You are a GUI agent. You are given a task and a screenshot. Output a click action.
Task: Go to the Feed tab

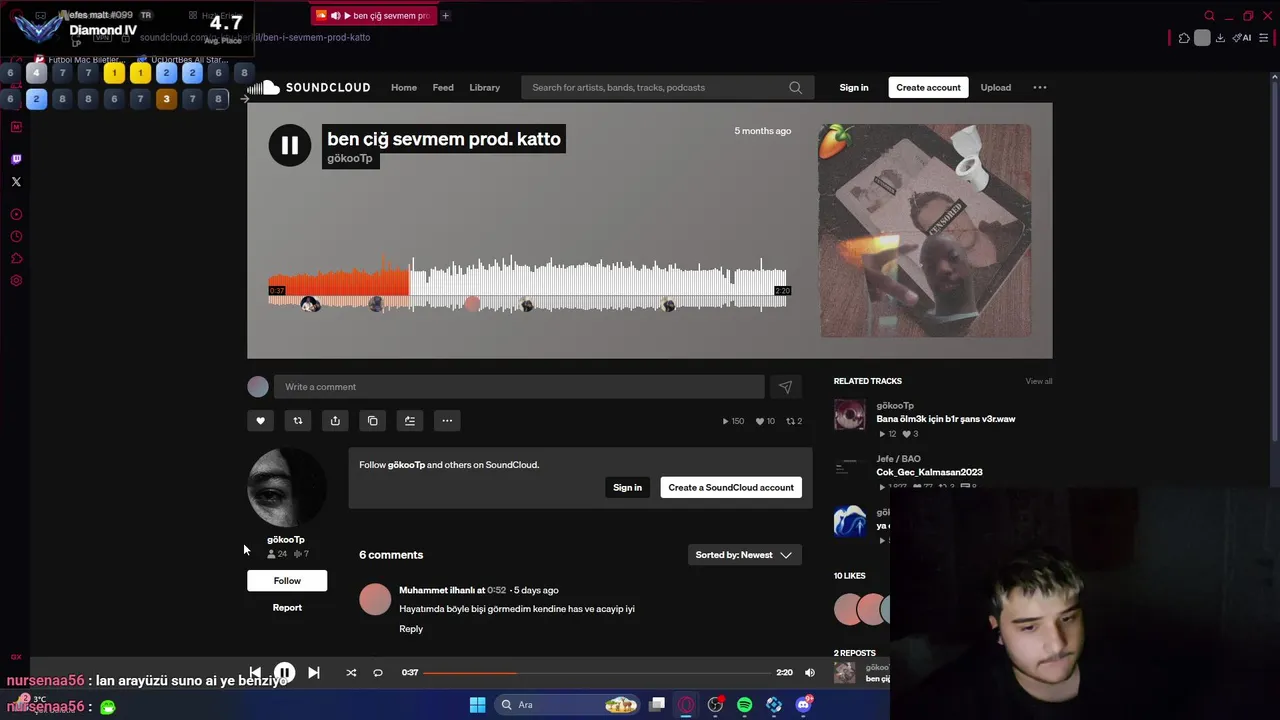coord(443,88)
